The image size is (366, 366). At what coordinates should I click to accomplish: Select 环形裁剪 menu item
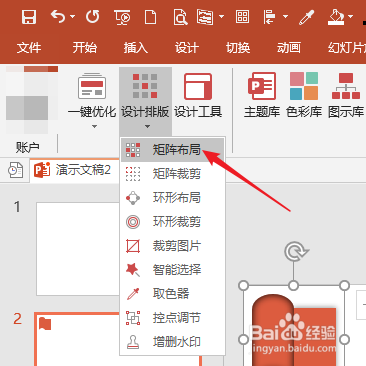click(172, 222)
